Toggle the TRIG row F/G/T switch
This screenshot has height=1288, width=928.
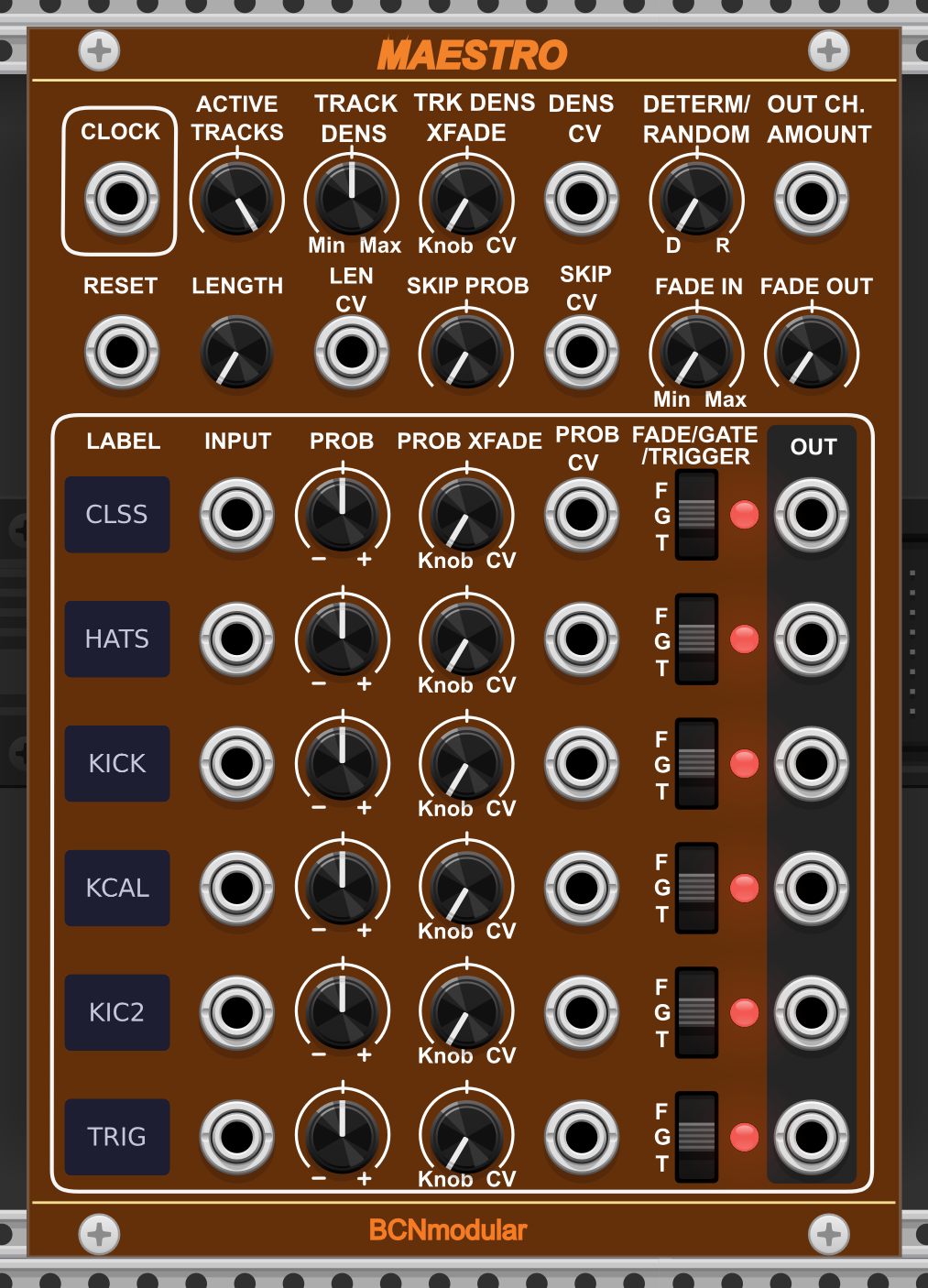point(696,1137)
